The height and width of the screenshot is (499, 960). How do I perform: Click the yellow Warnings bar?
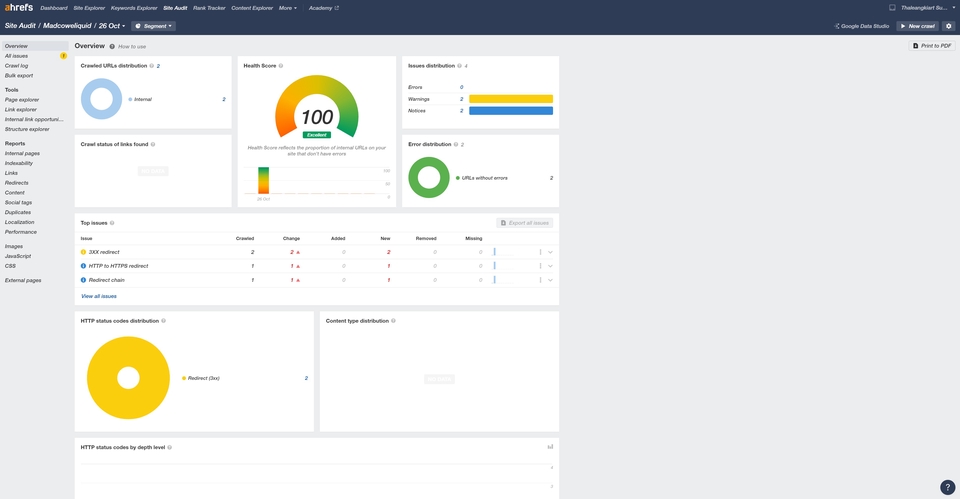tap(511, 99)
